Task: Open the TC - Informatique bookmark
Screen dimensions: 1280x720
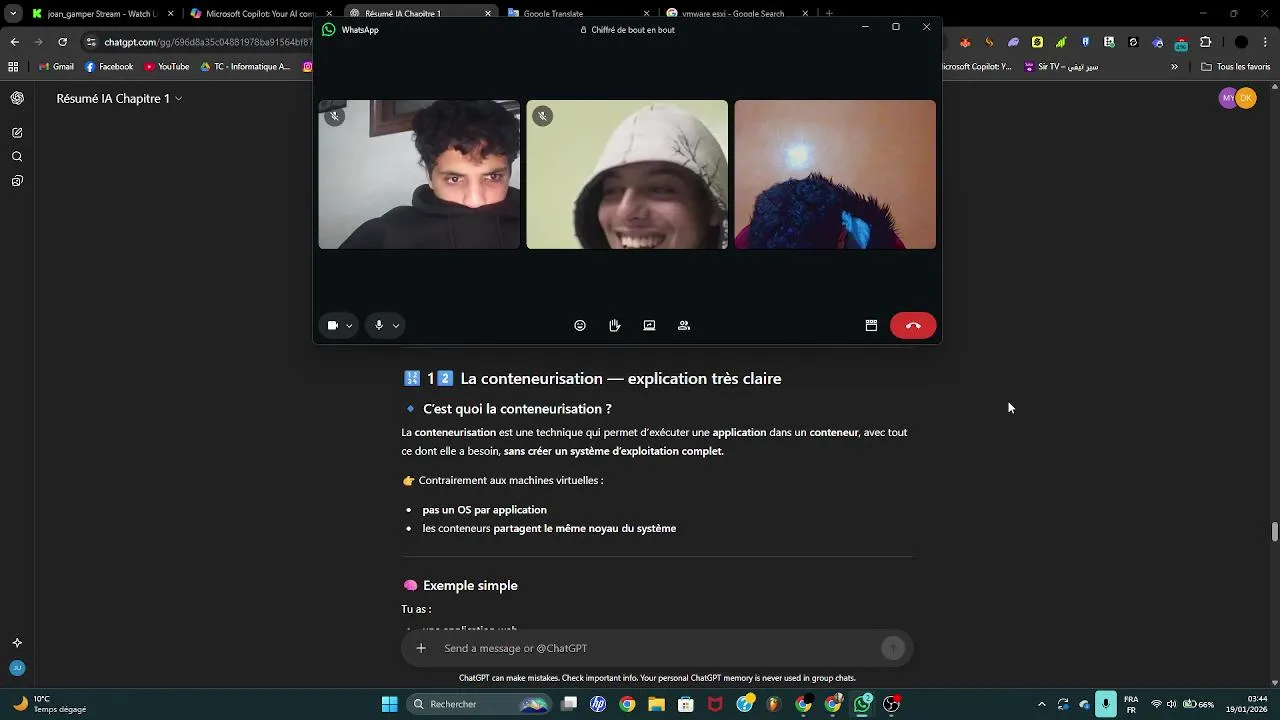Action: [x=245, y=67]
